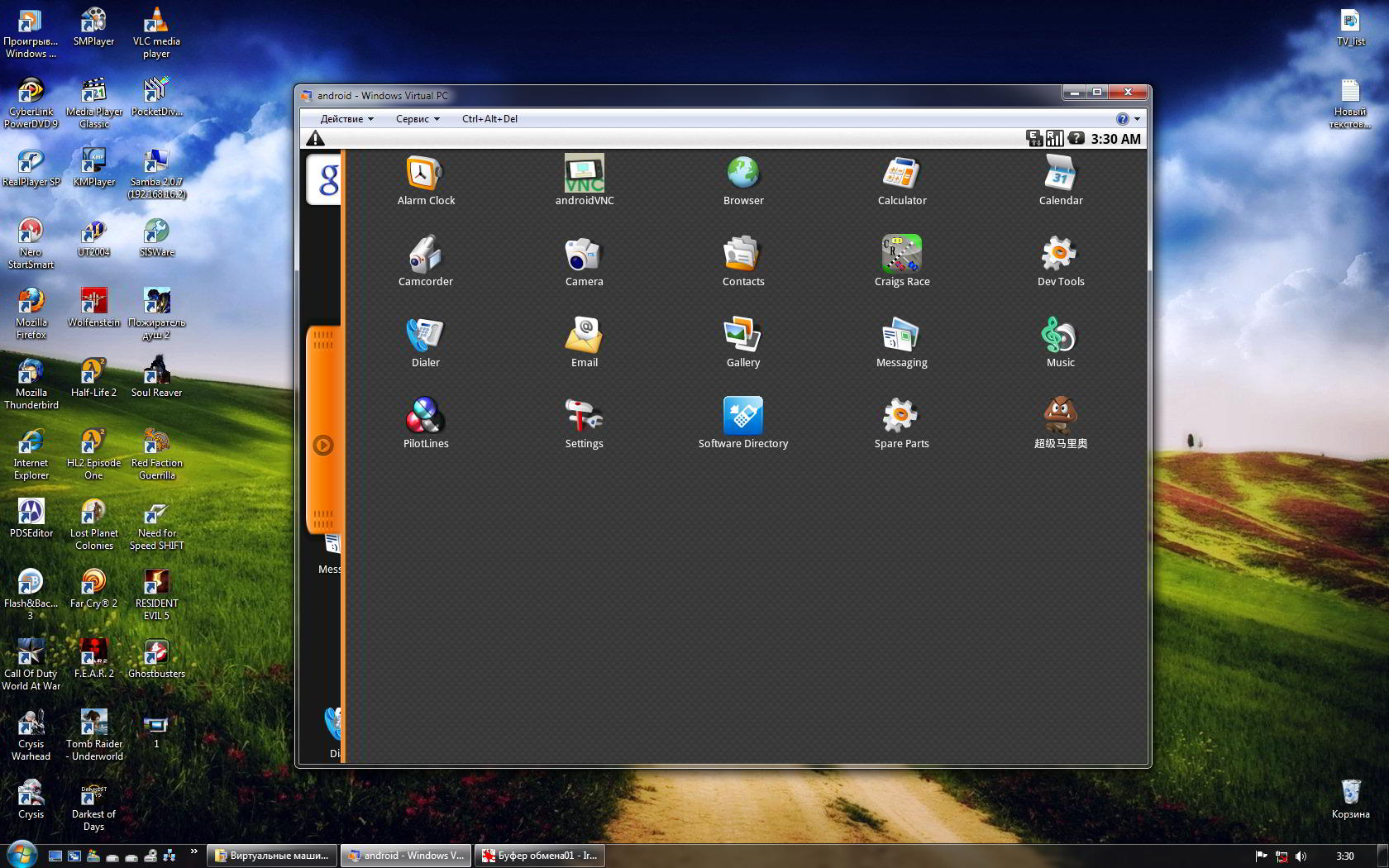Launch the PilotLines app
This screenshot has width=1389, height=868.
tap(426, 423)
